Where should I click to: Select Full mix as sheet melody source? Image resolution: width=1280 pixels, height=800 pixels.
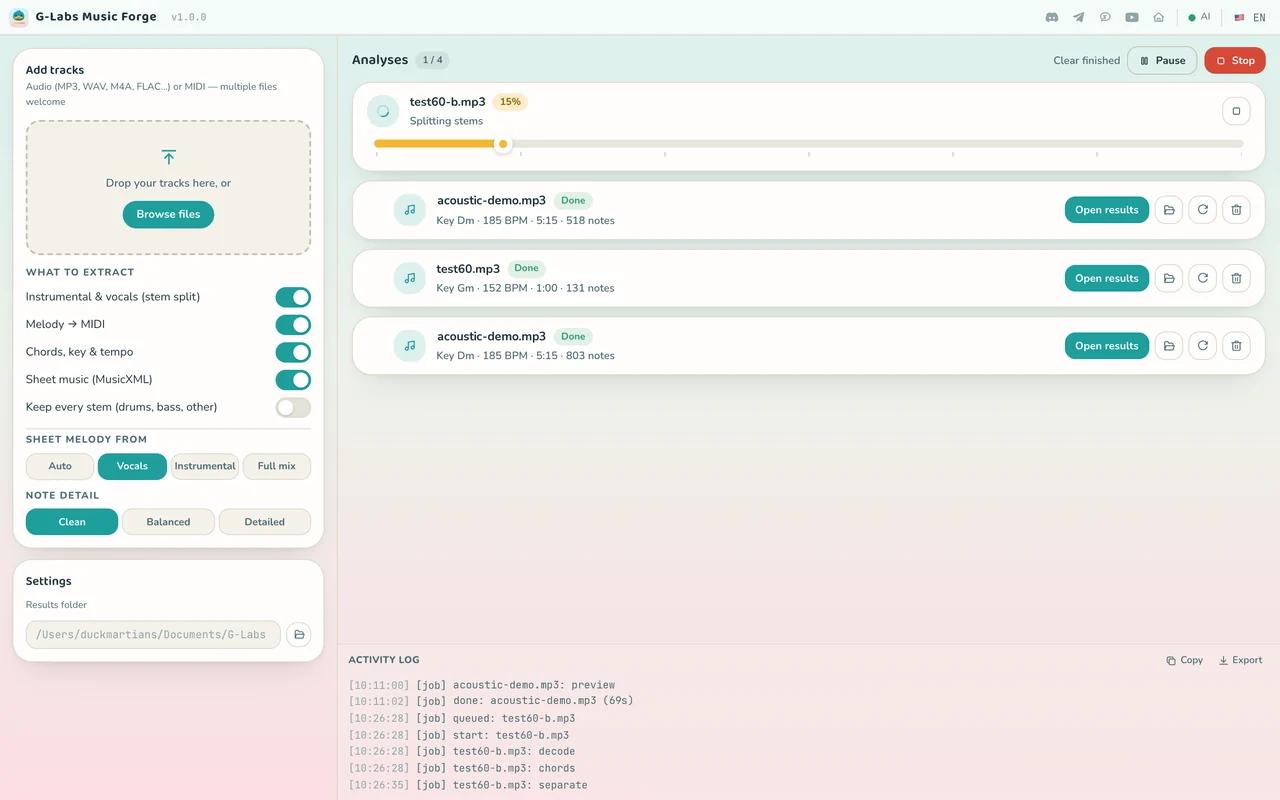[277, 466]
